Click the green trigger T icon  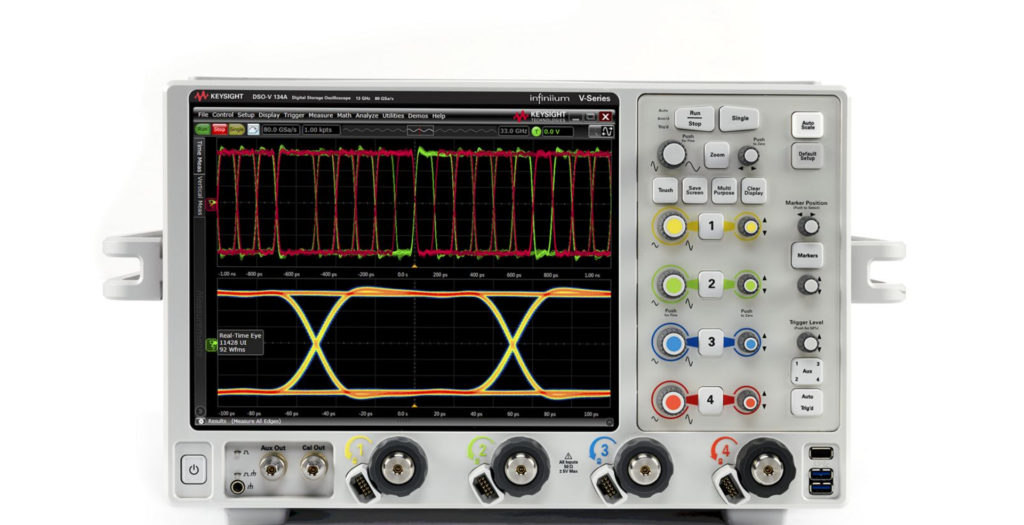click(536, 130)
